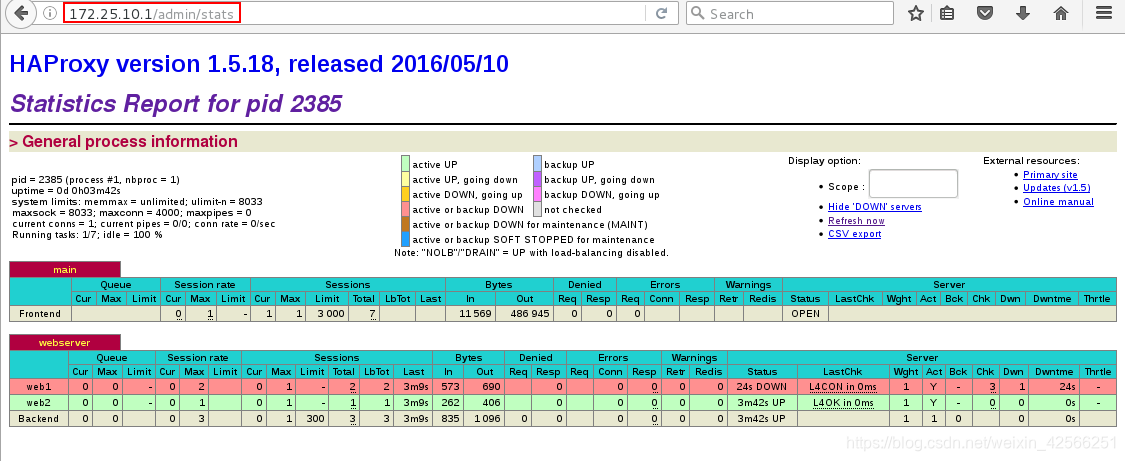Open the Firefox hamburger menu
This screenshot has width=1125, height=461.
[x=1103, y=14]
